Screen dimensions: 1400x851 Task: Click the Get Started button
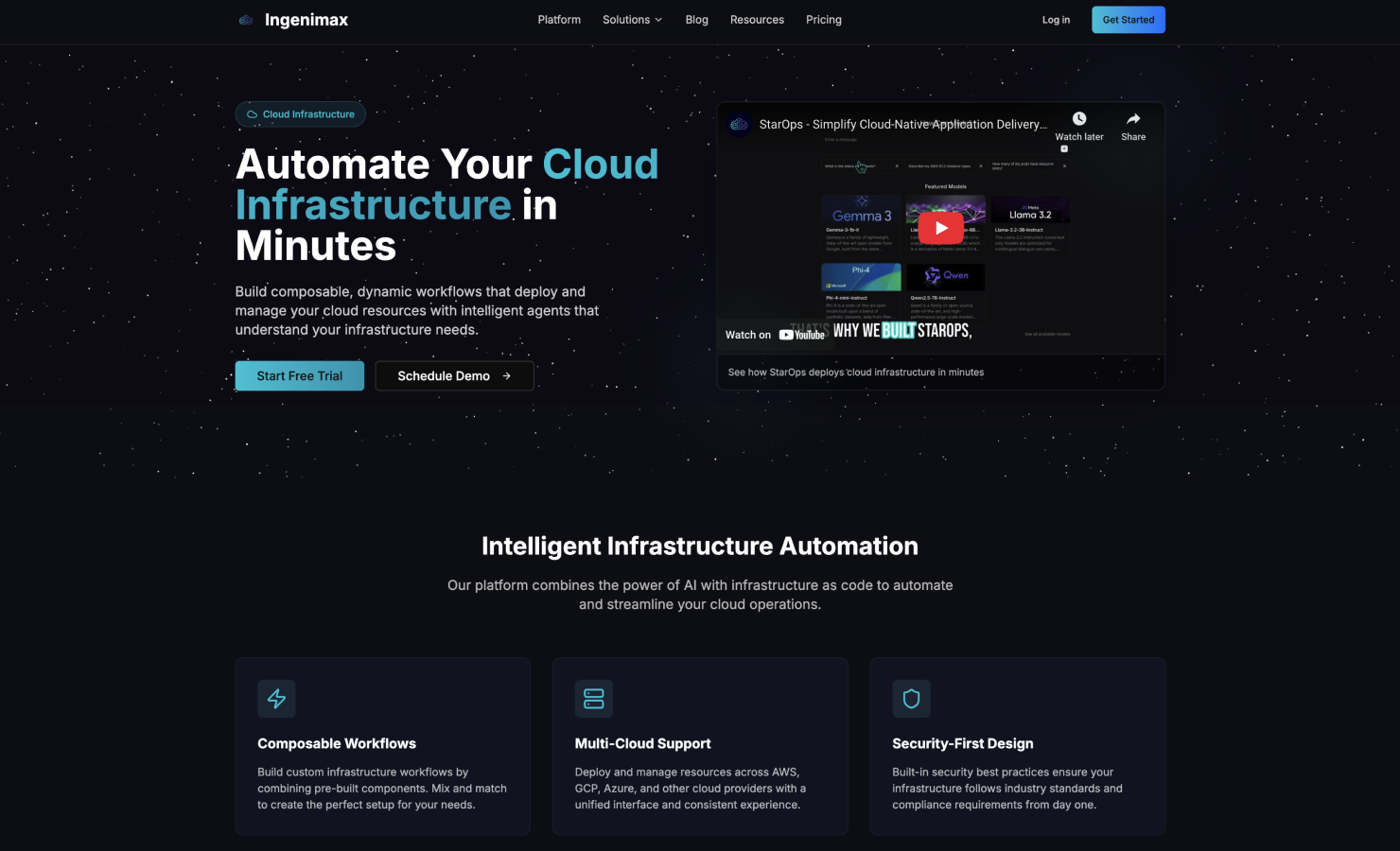pos(1129,20)
